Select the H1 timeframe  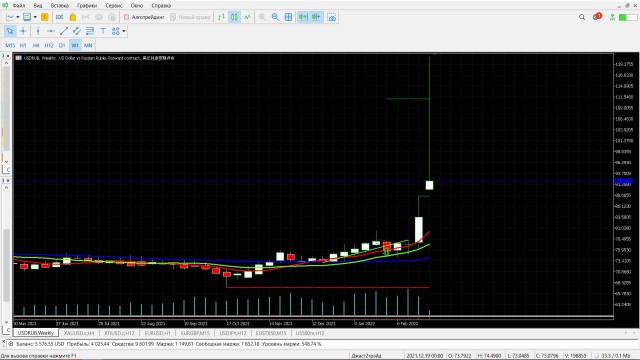click(x=23, y=45)
